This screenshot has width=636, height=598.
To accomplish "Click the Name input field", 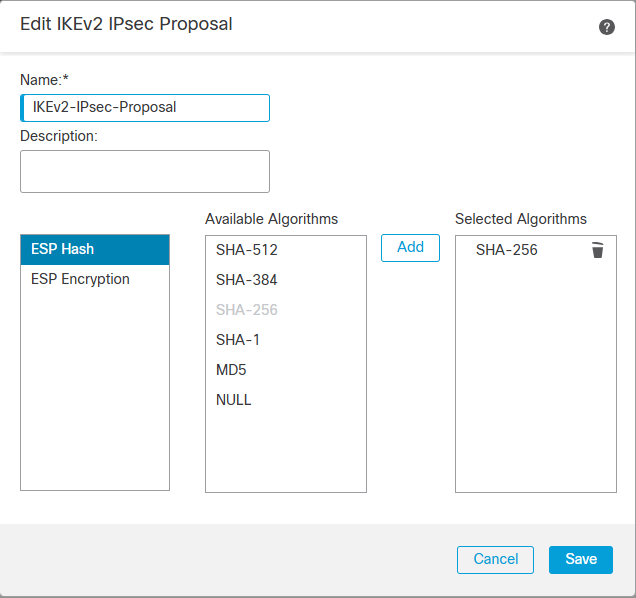I will (145, 107).
